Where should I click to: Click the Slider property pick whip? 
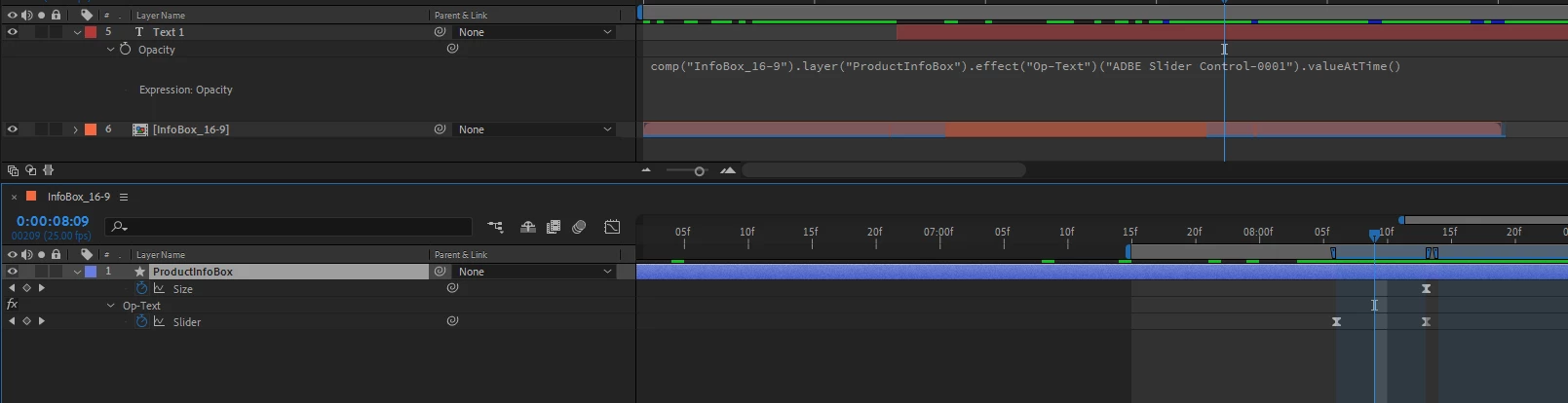click(x=452, y=320)
